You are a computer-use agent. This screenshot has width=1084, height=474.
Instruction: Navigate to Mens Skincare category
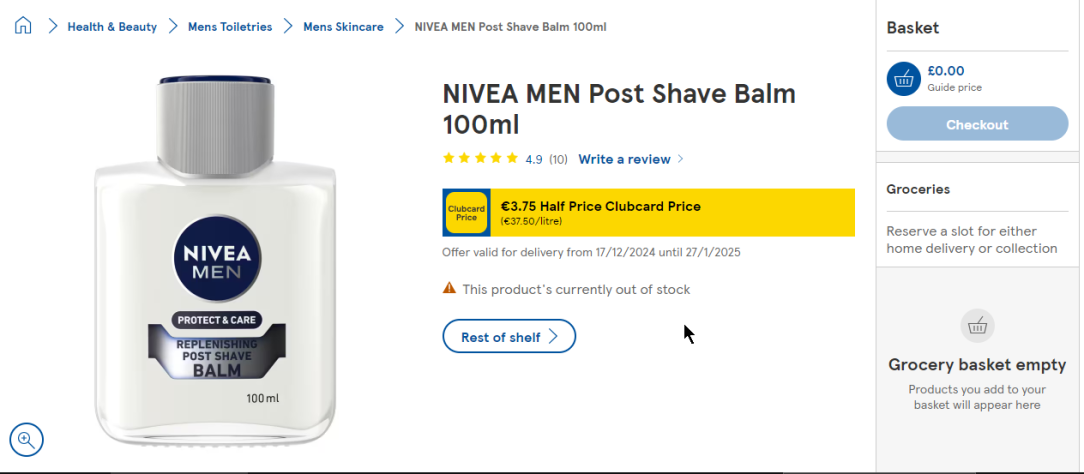[x=343, y=27]
